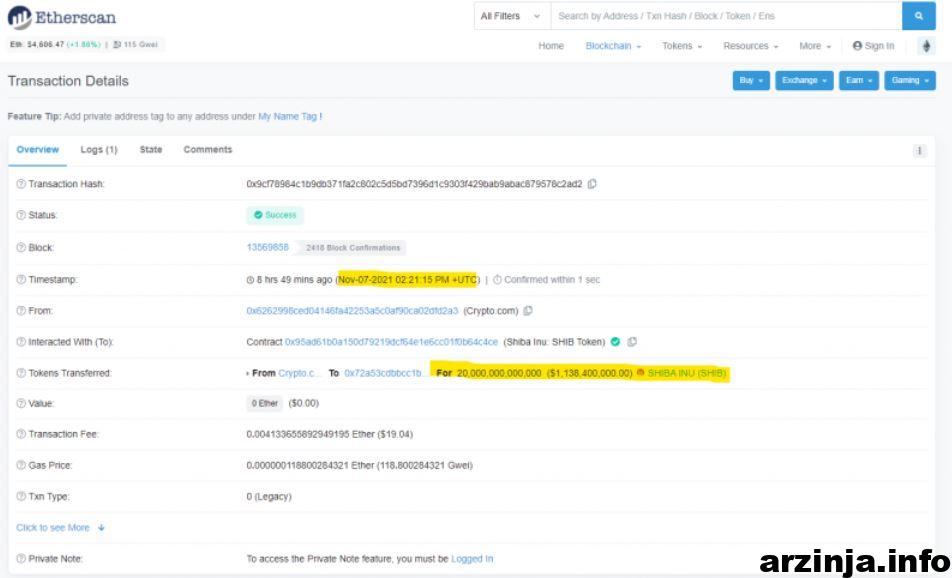Switch to the Logs (1) tab
The height and width of the screenshot is (578, 952).
pos(99,150)
